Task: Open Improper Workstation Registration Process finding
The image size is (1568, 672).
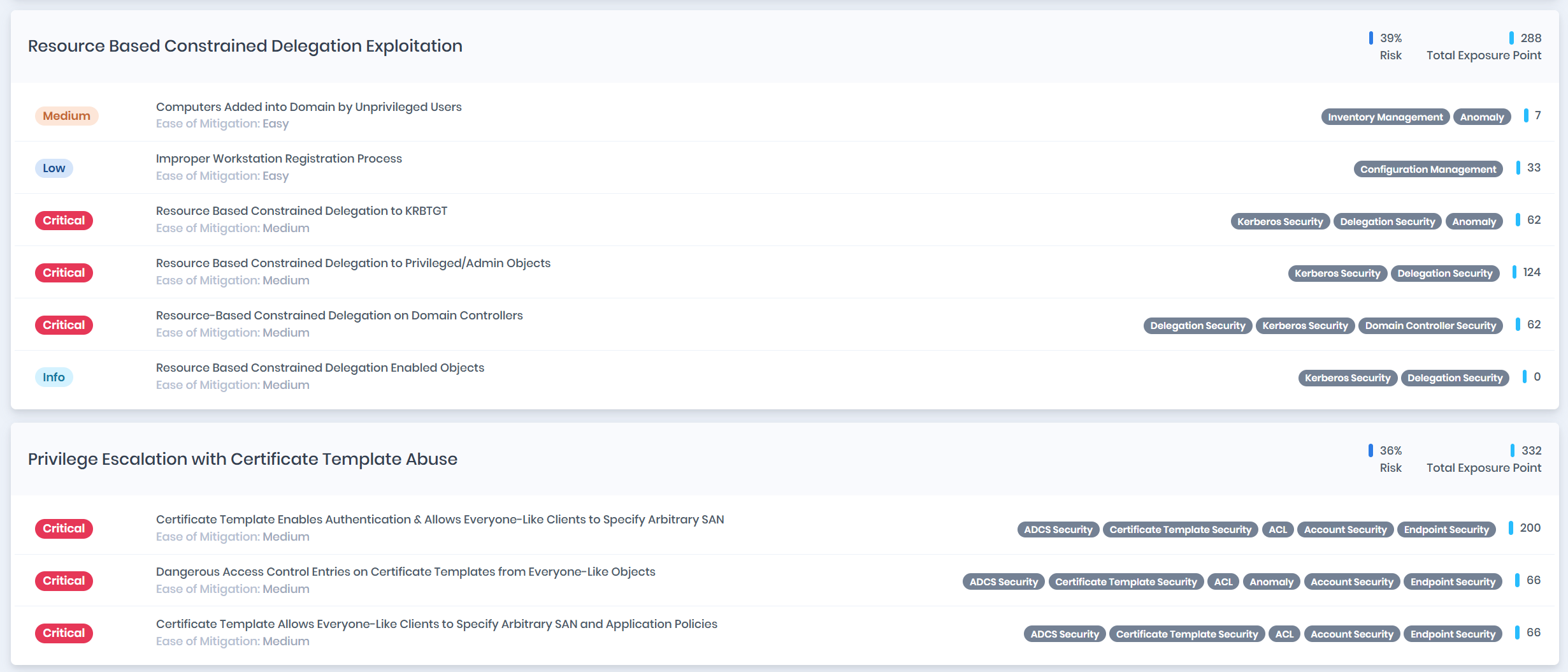Action: pyautogui.click(x=278, y=159)
